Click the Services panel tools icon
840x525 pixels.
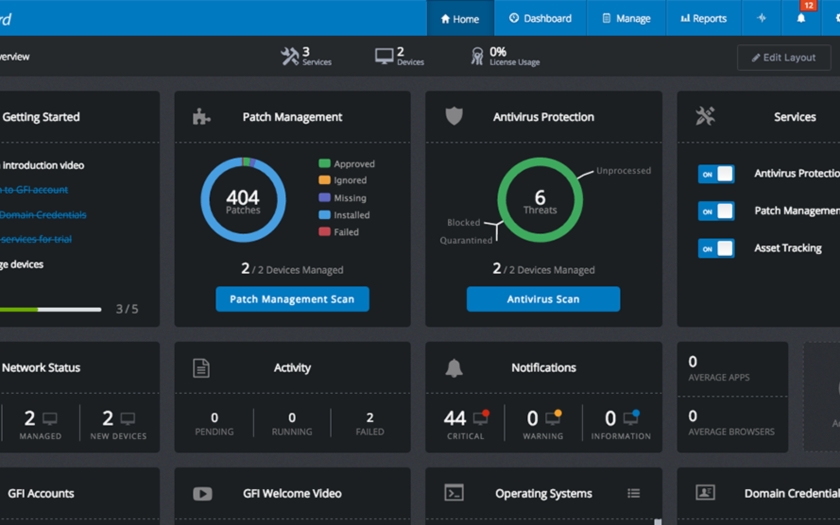(705, 116)
